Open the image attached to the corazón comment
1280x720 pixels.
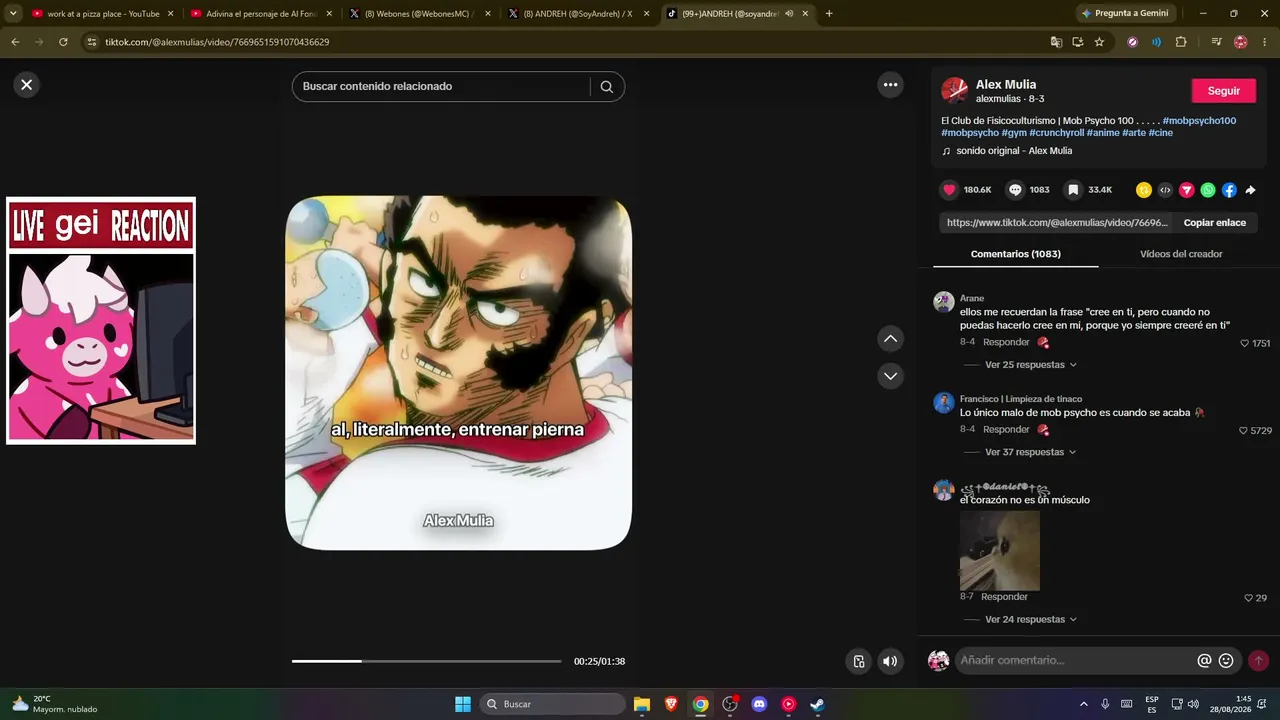click(x=1000, y=551)
